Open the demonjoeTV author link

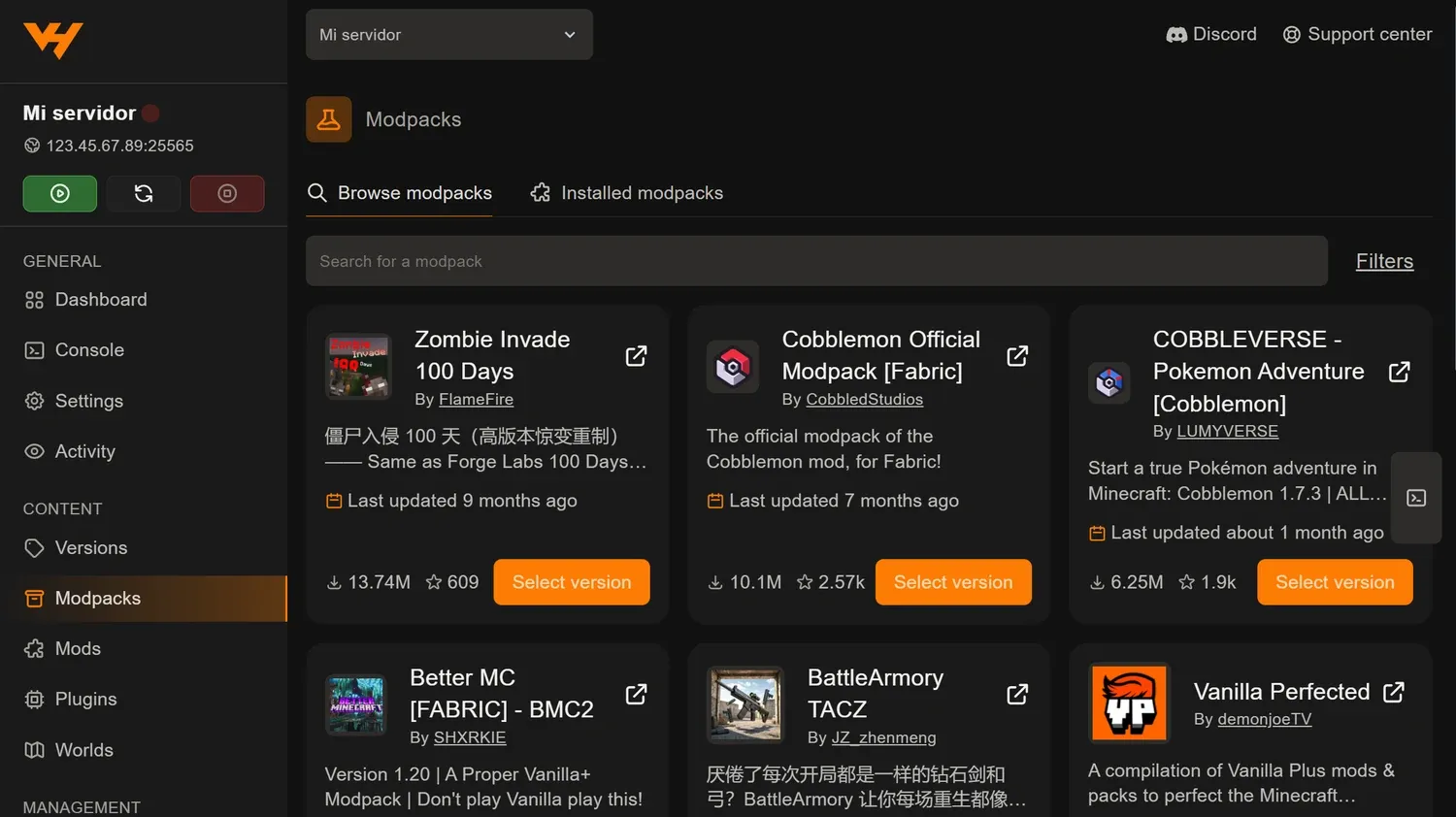(x=1264, y=720)
